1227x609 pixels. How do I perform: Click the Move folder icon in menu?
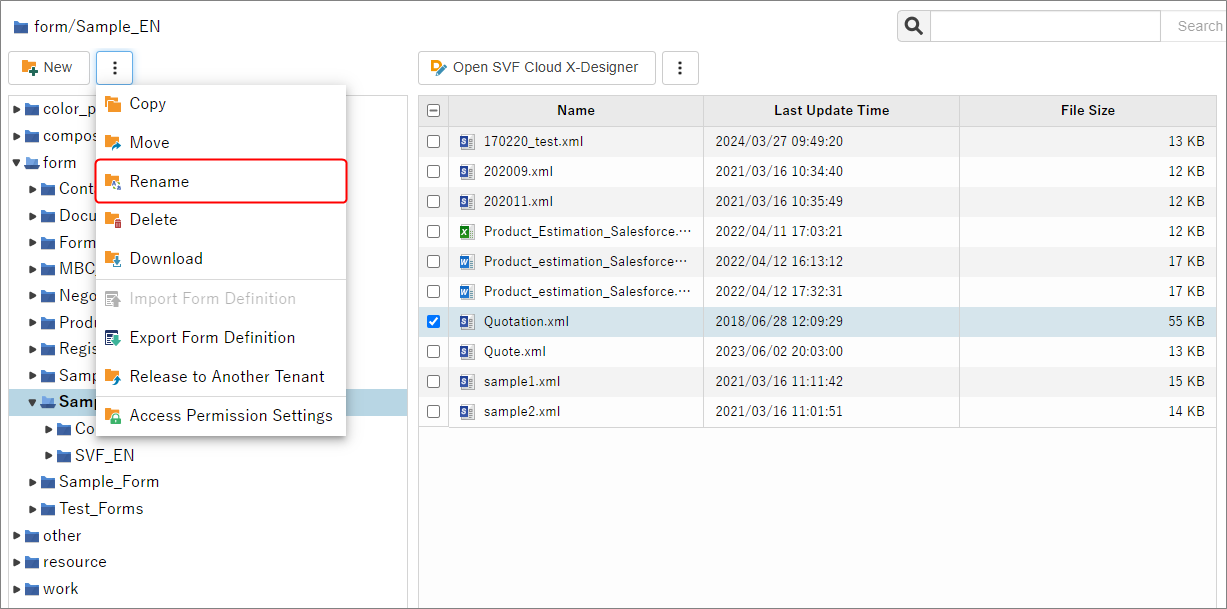click(x=113, y=143)
